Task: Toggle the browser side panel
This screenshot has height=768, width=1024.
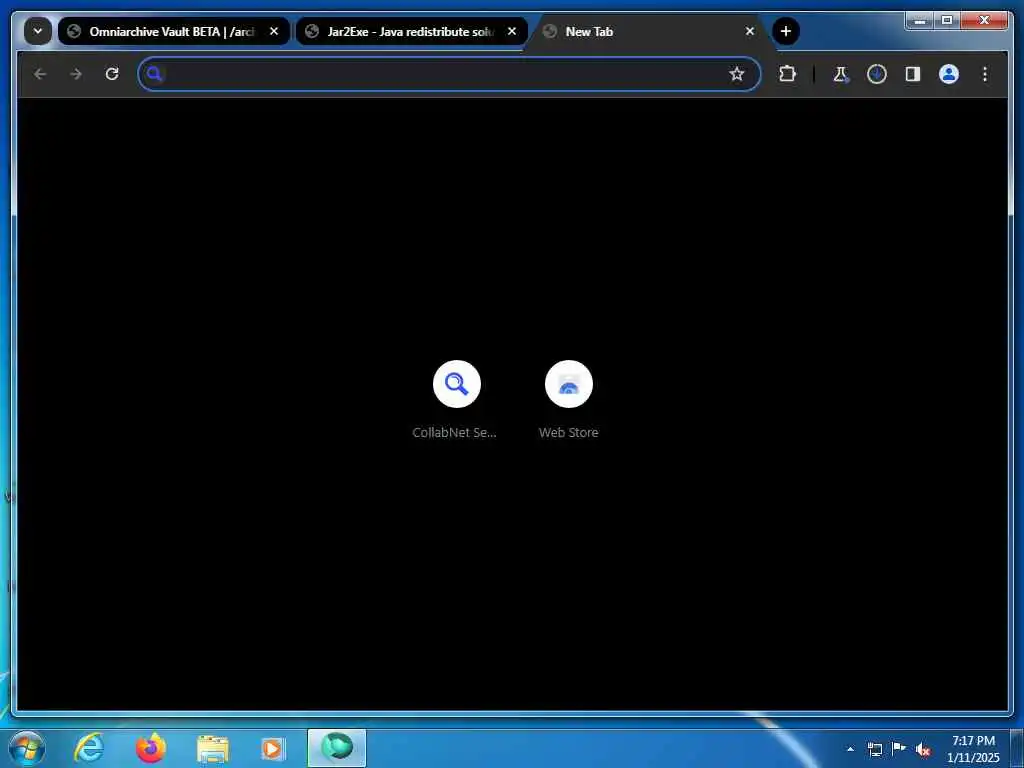Action: (x=912, y=74)
